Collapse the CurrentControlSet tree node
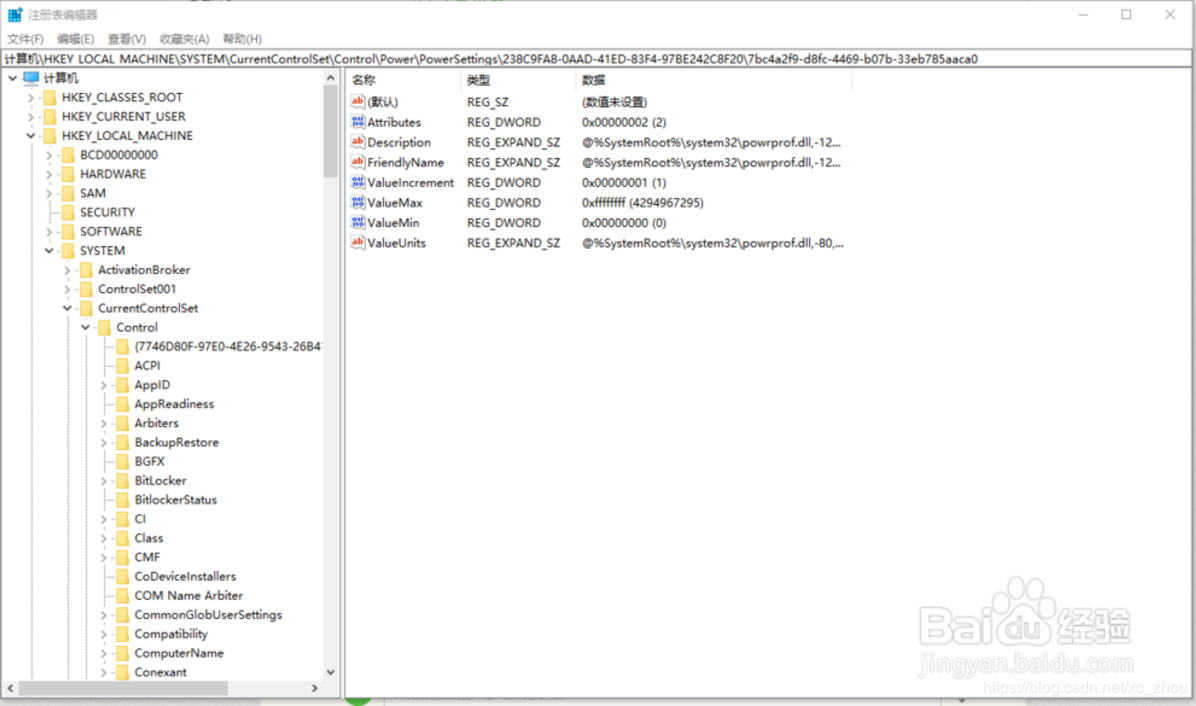1196x706 pixels. [x=67, y=309]
